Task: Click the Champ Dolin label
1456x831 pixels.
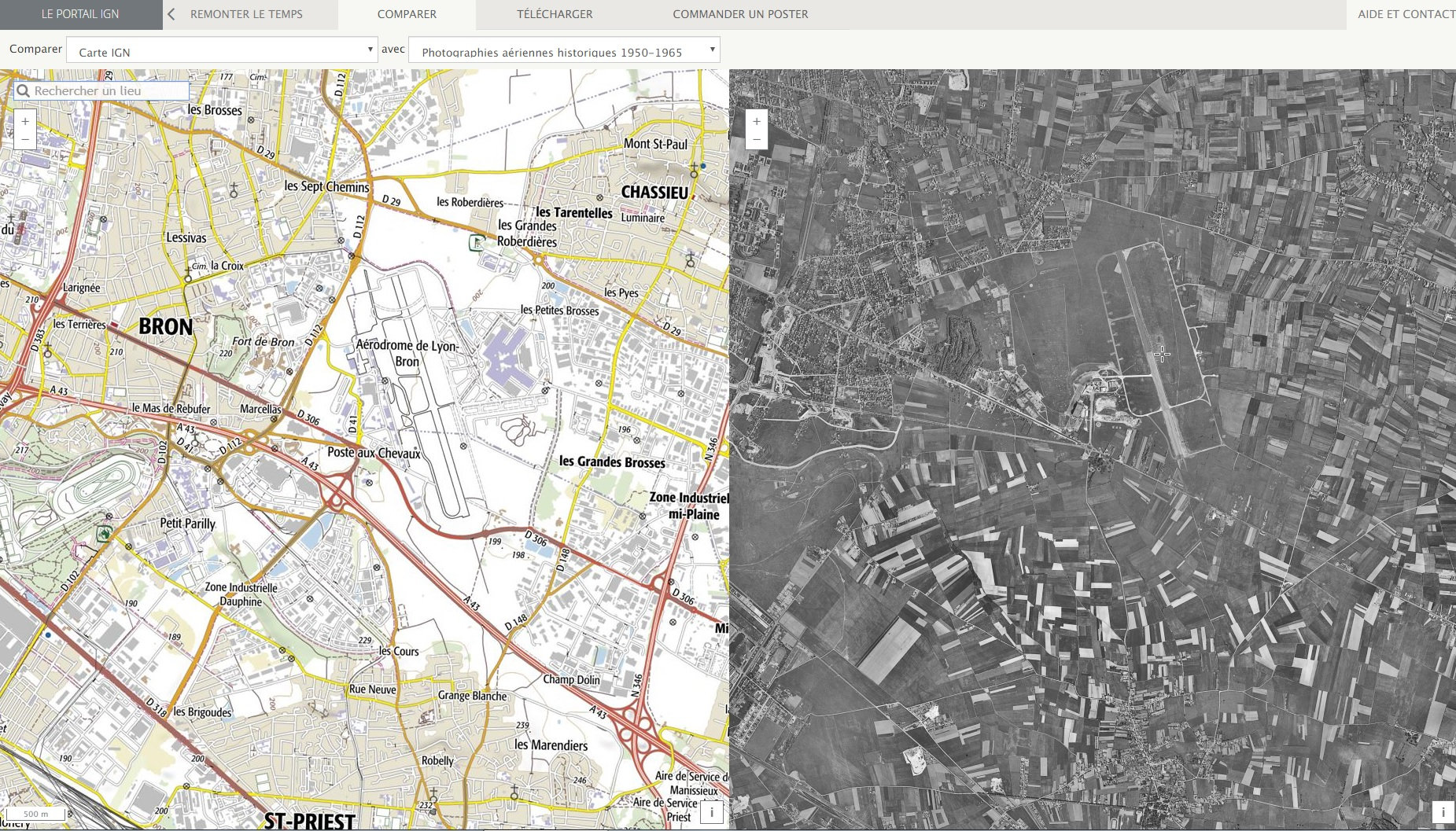Action: coord(571,680)
